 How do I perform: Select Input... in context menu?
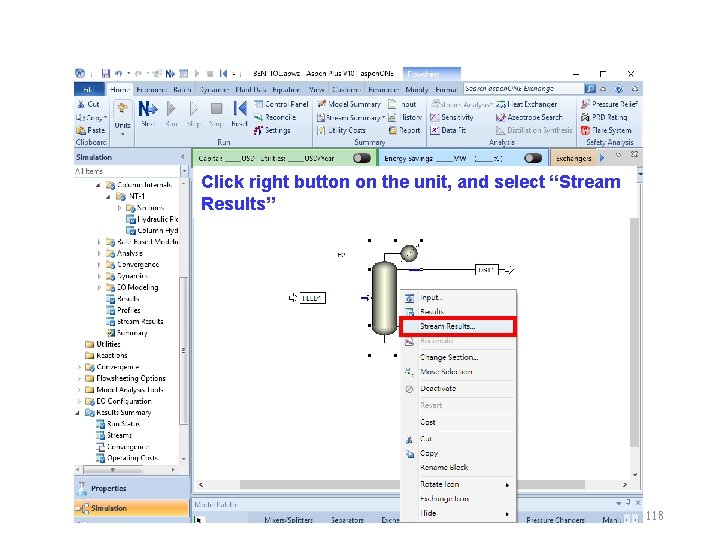pyautogui.click(x=458, y=298)
